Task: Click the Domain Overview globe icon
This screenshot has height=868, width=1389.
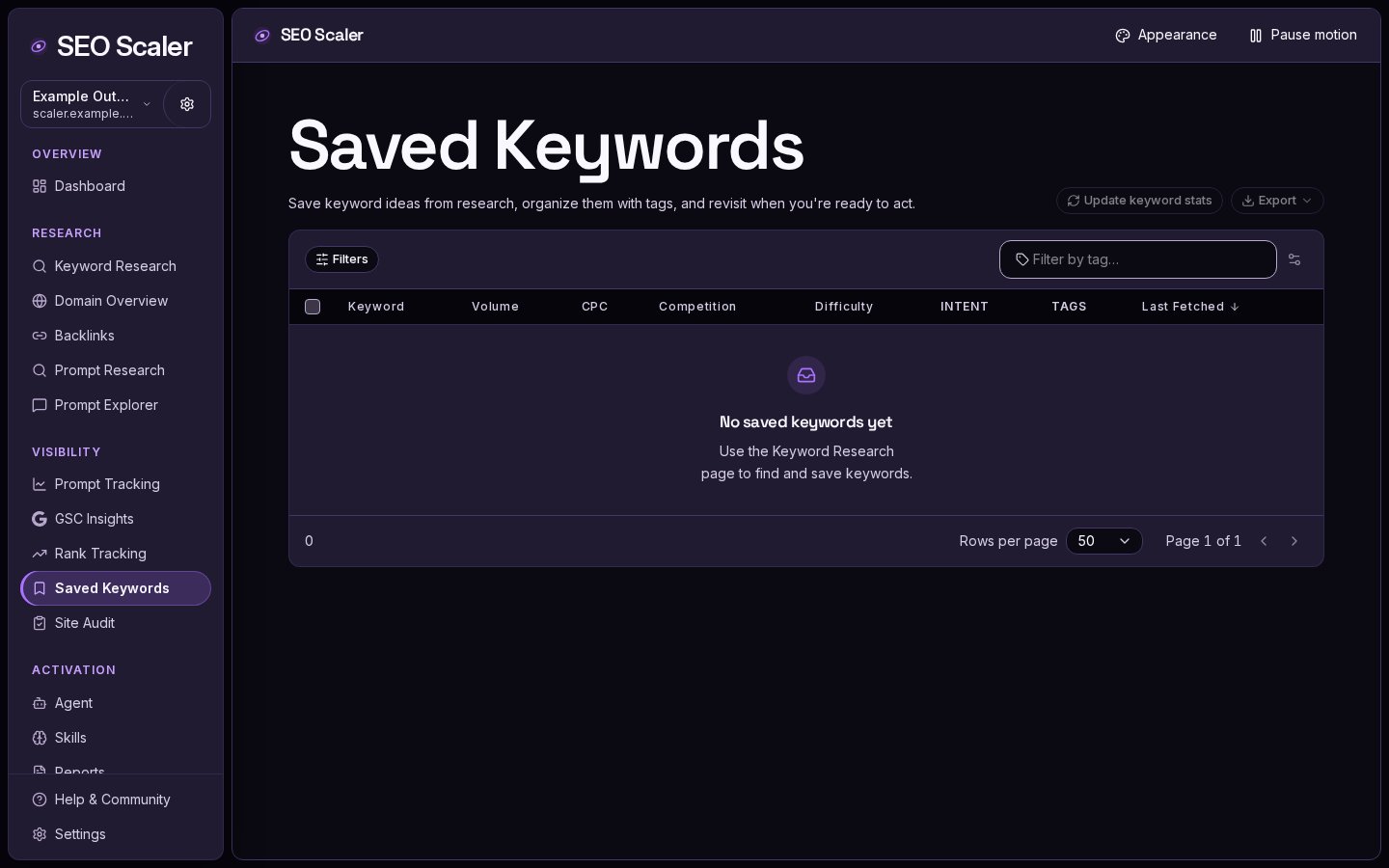Action: click(x=40, y=301)
